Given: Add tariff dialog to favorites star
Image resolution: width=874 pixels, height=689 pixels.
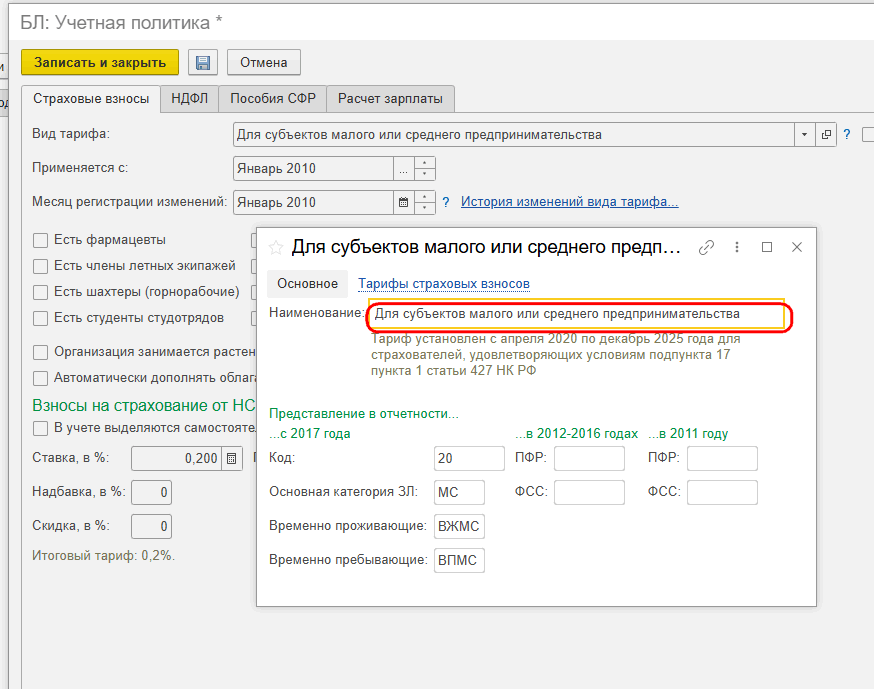Looking at the screenshot, I should tap(276, 247).
